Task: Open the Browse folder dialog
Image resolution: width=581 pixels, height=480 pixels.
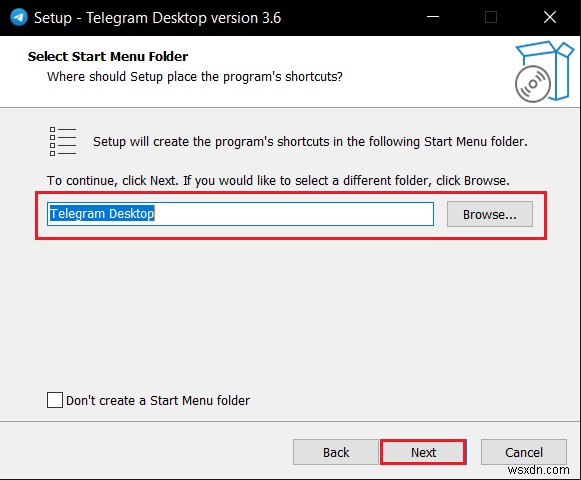Action: click(x=490, y=214)
